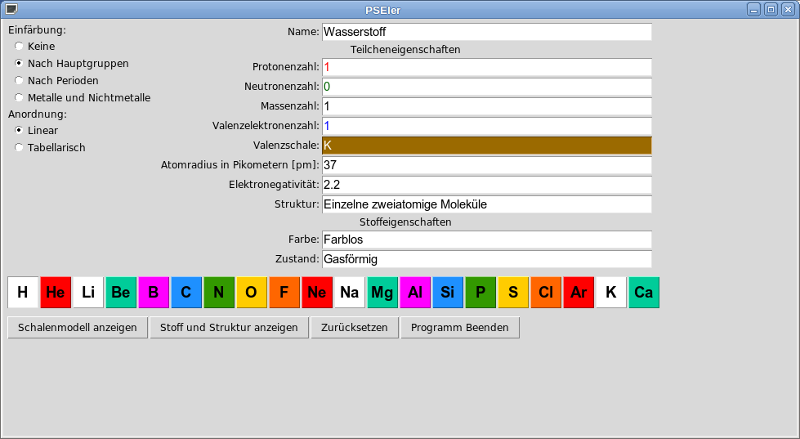
Task: Click 'Programm Beenden' to quit
Action: click(459, 328)
